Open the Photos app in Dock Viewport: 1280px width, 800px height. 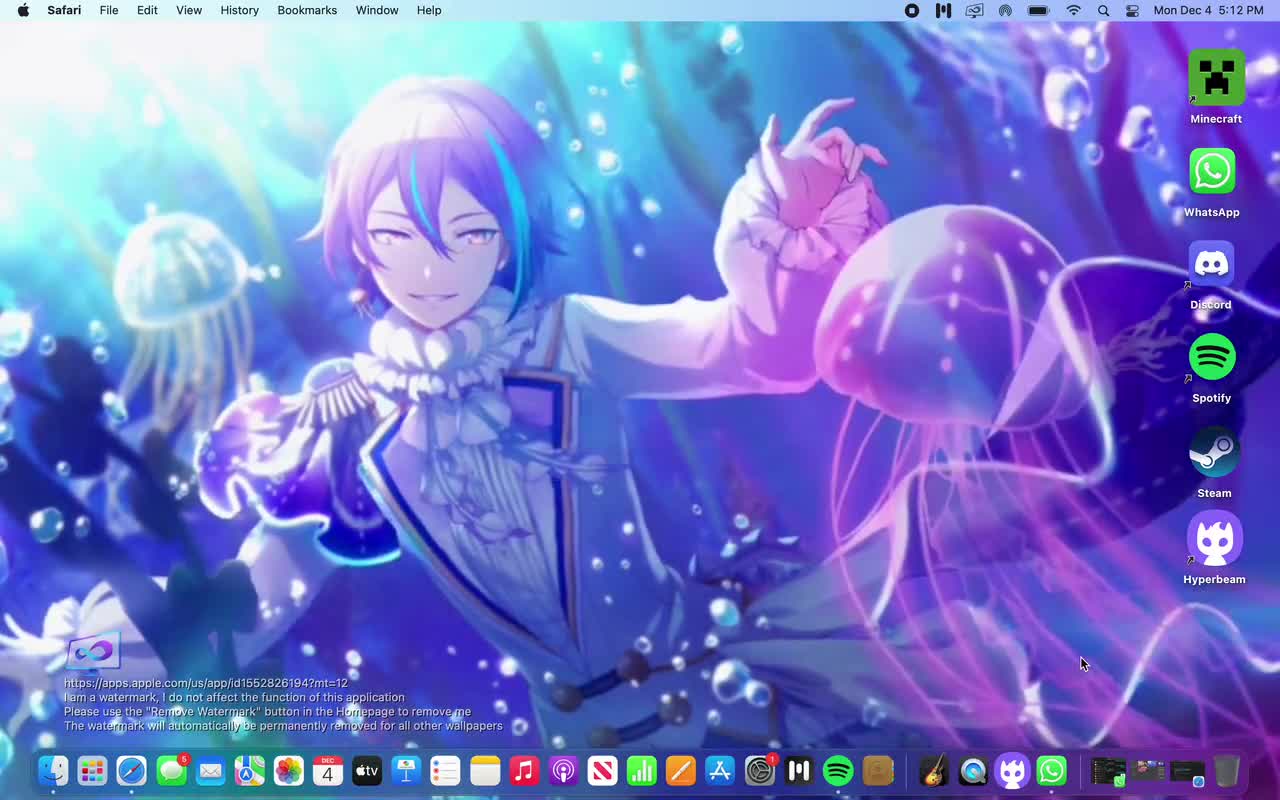(x=289, y=771)
